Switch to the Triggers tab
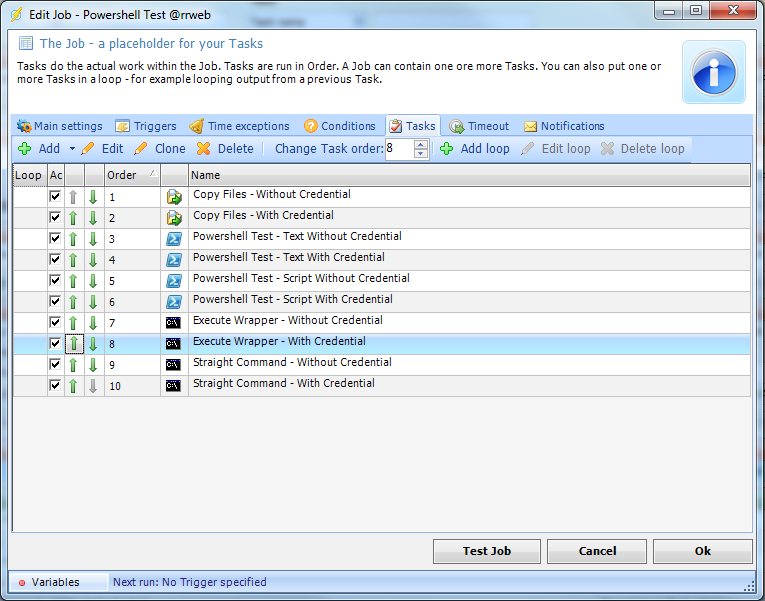 (145, 126)
